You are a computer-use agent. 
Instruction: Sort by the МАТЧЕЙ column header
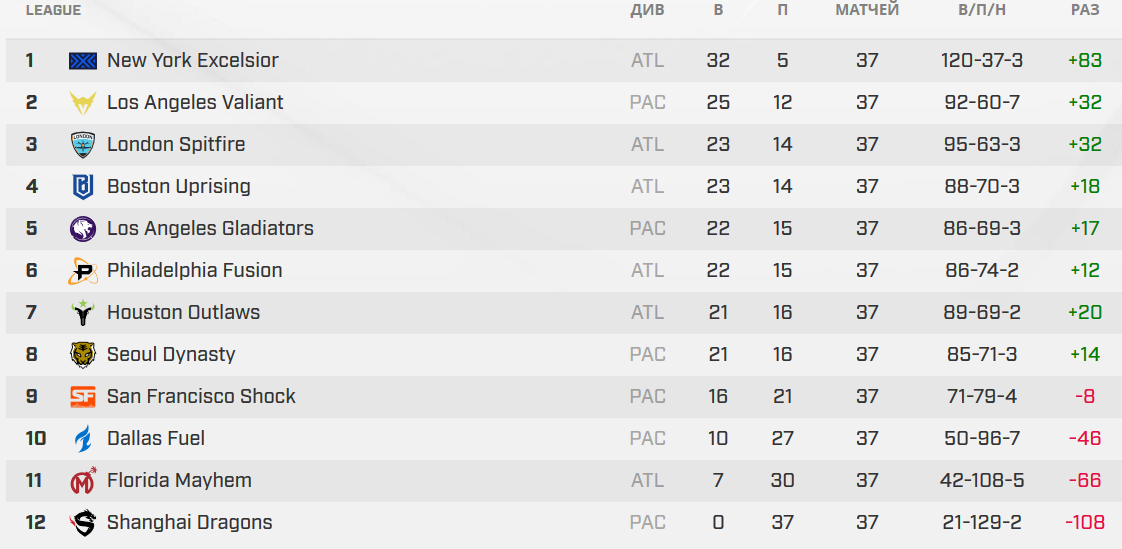[867, 11]
